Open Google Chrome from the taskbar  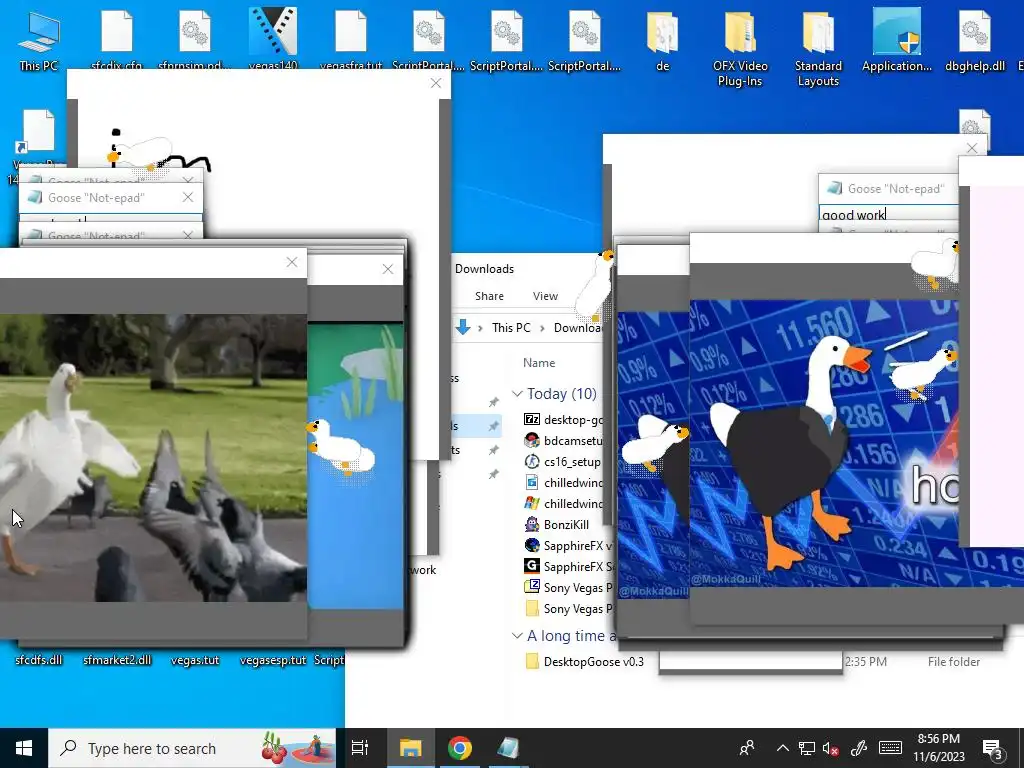click(x=460, y=748)
